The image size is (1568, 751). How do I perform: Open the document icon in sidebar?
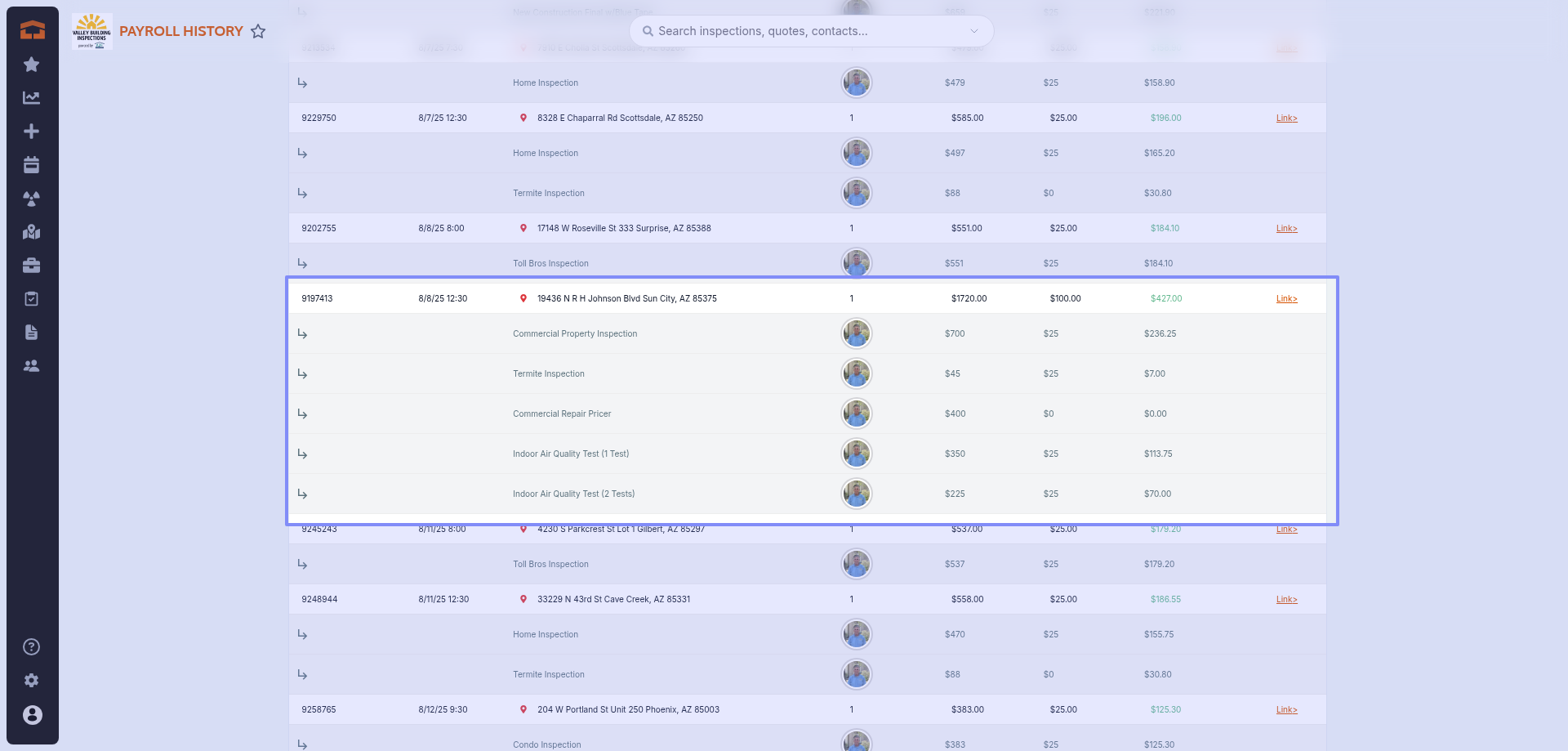[32, 333]
